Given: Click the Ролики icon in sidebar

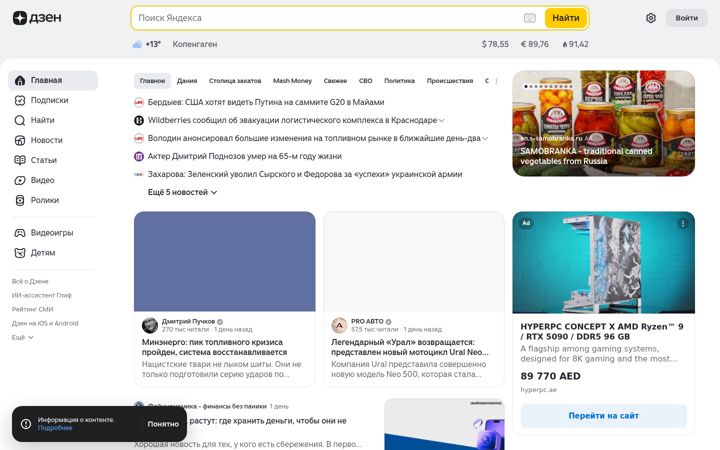Looking at the screenshot, I should click(20, 200).
